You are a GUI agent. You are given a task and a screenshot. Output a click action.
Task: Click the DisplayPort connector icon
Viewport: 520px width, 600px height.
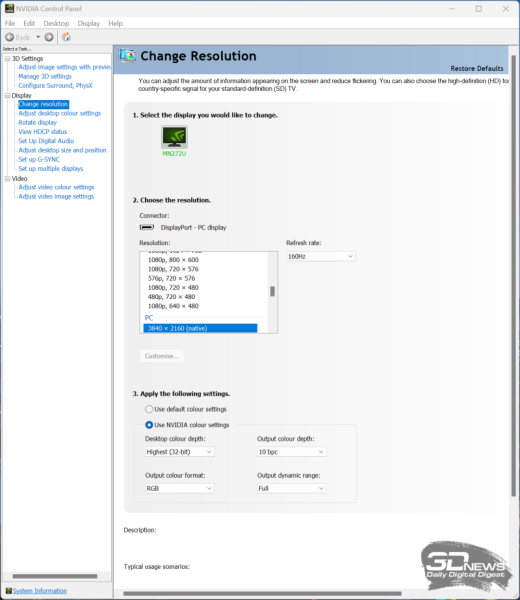(x=147, y=227)
